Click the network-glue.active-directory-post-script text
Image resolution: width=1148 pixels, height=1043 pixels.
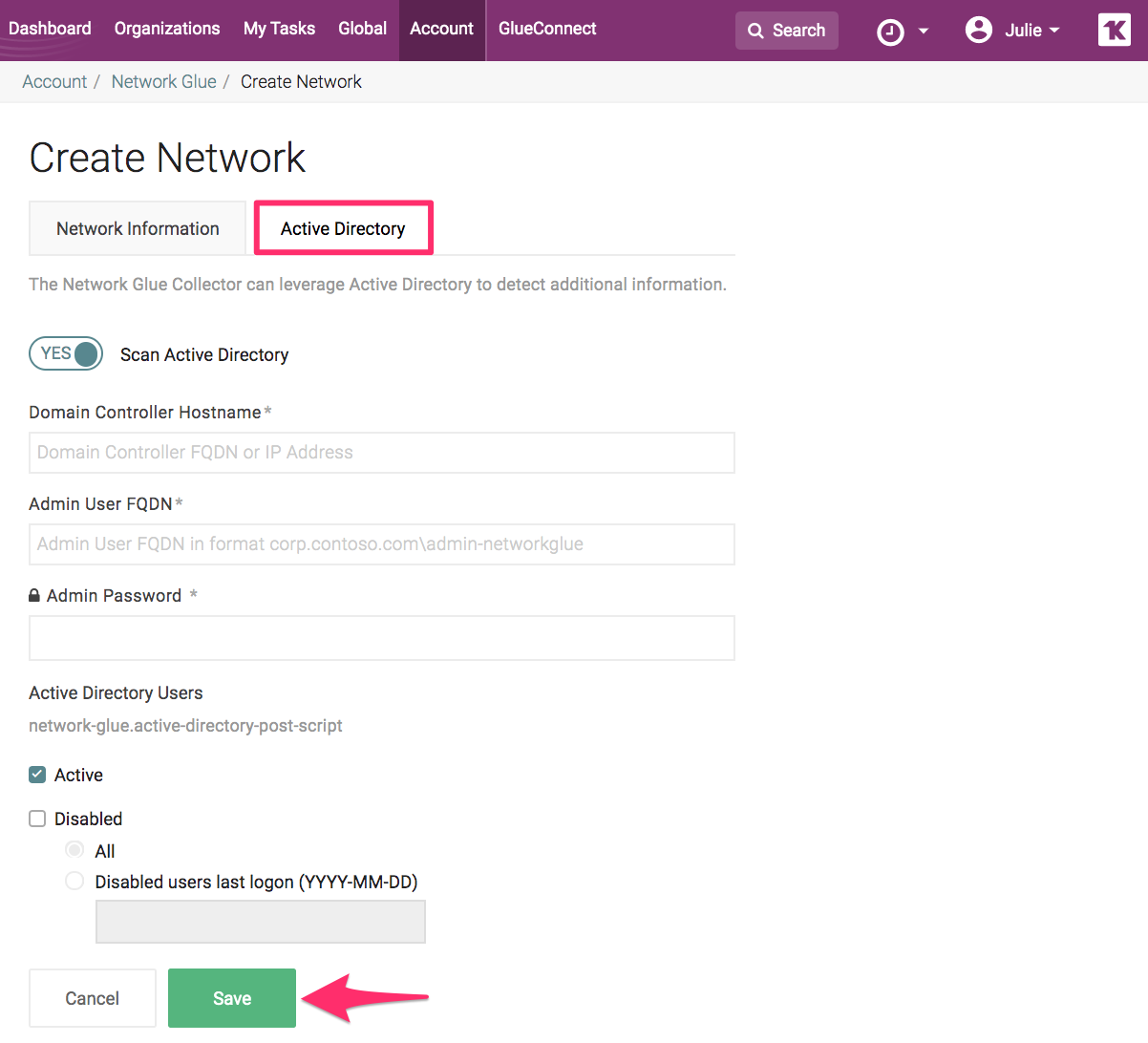185,726
